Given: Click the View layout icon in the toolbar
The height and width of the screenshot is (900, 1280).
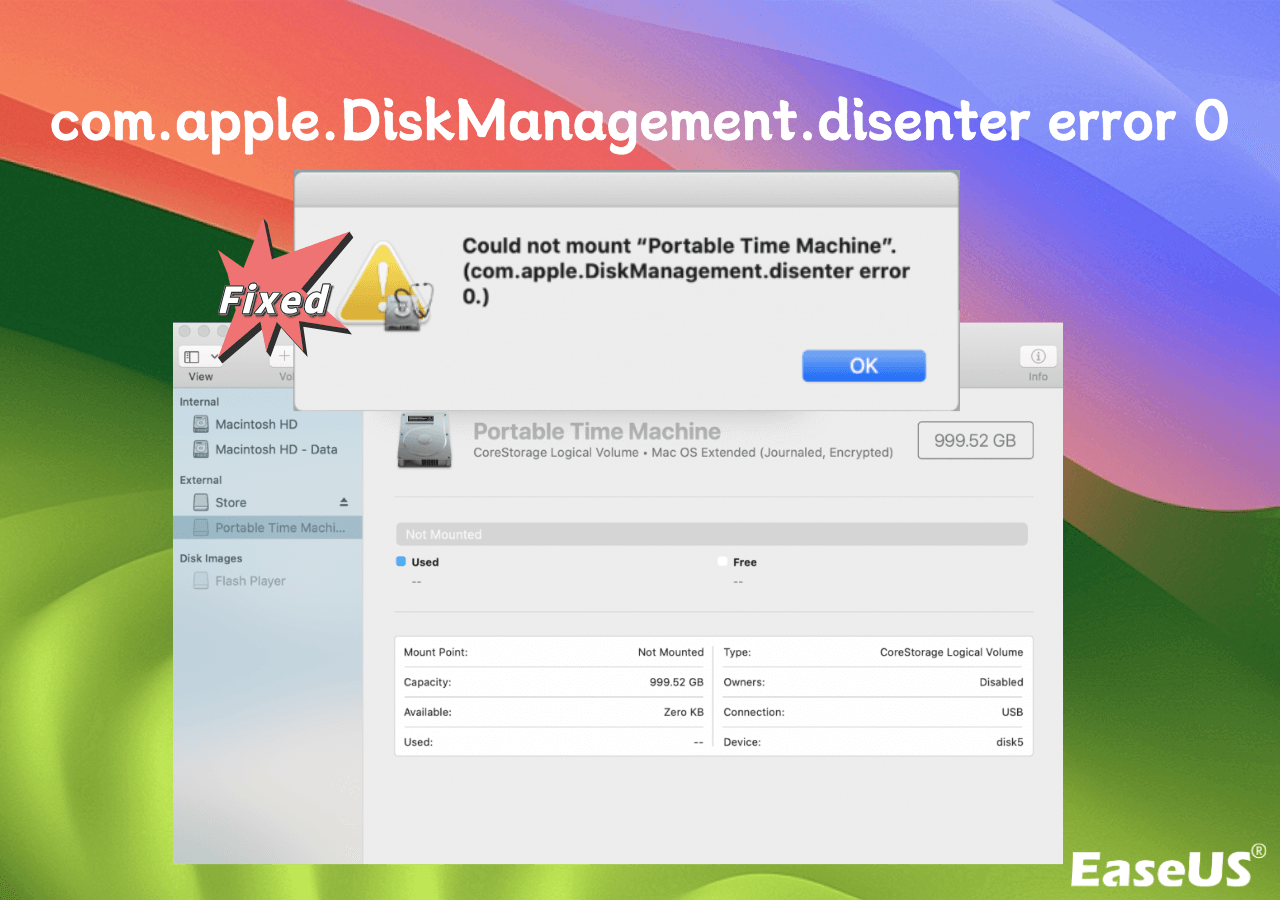Looking at the screenshot, I should [x=191, y=356].
